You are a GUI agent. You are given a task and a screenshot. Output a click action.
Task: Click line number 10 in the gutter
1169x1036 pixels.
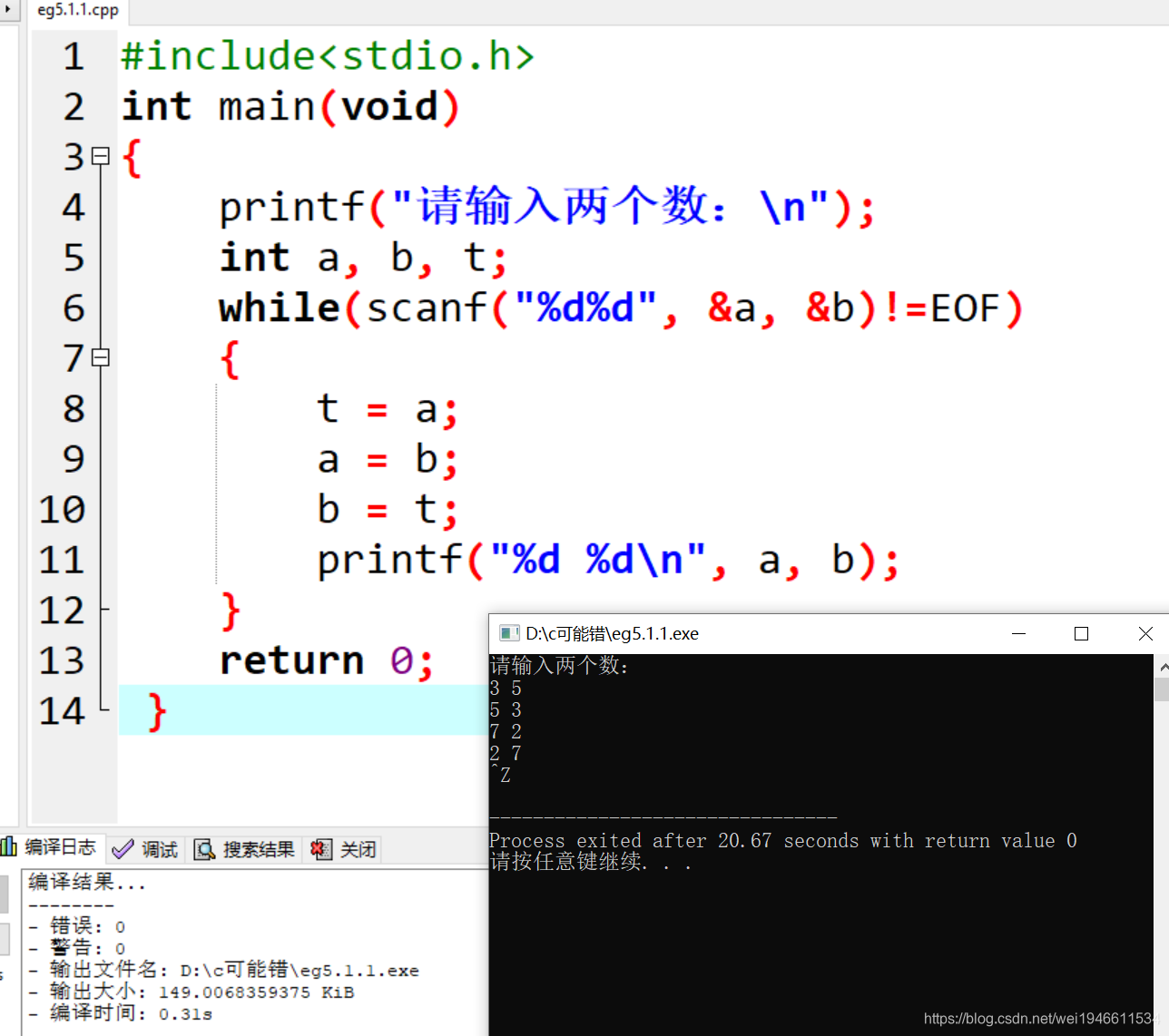tap(62, 510)
